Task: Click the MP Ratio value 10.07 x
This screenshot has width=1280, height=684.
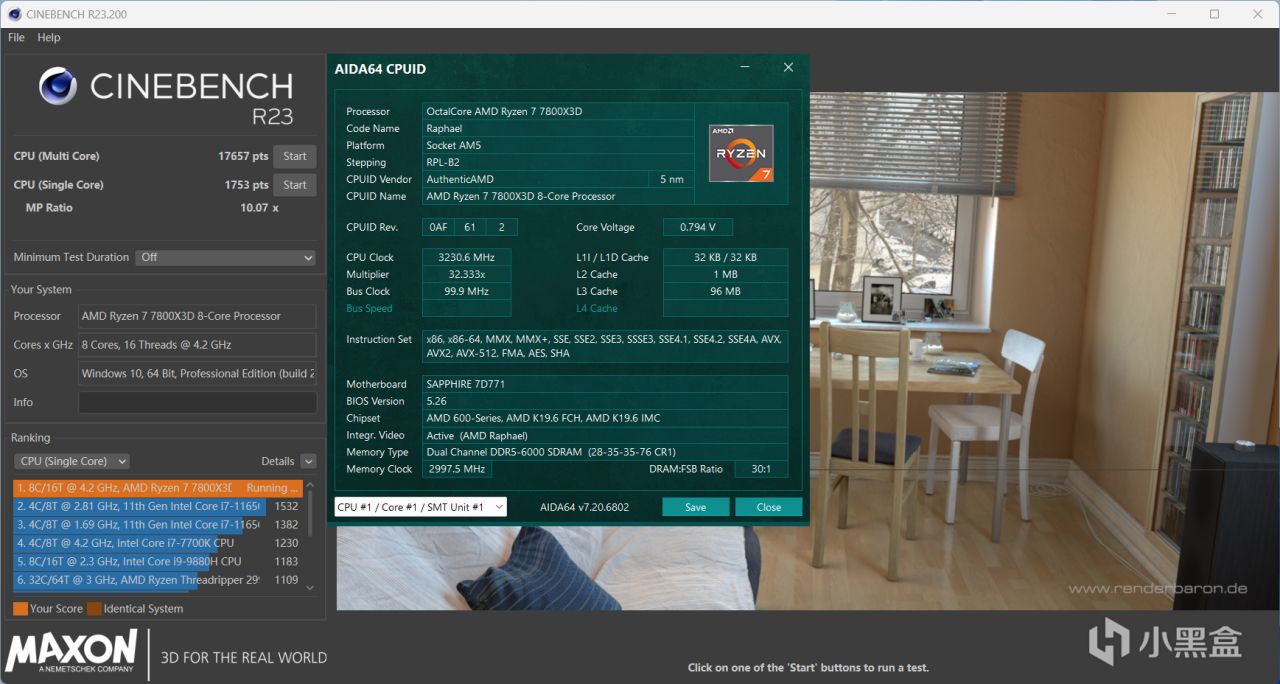Action: click(259, 208)
